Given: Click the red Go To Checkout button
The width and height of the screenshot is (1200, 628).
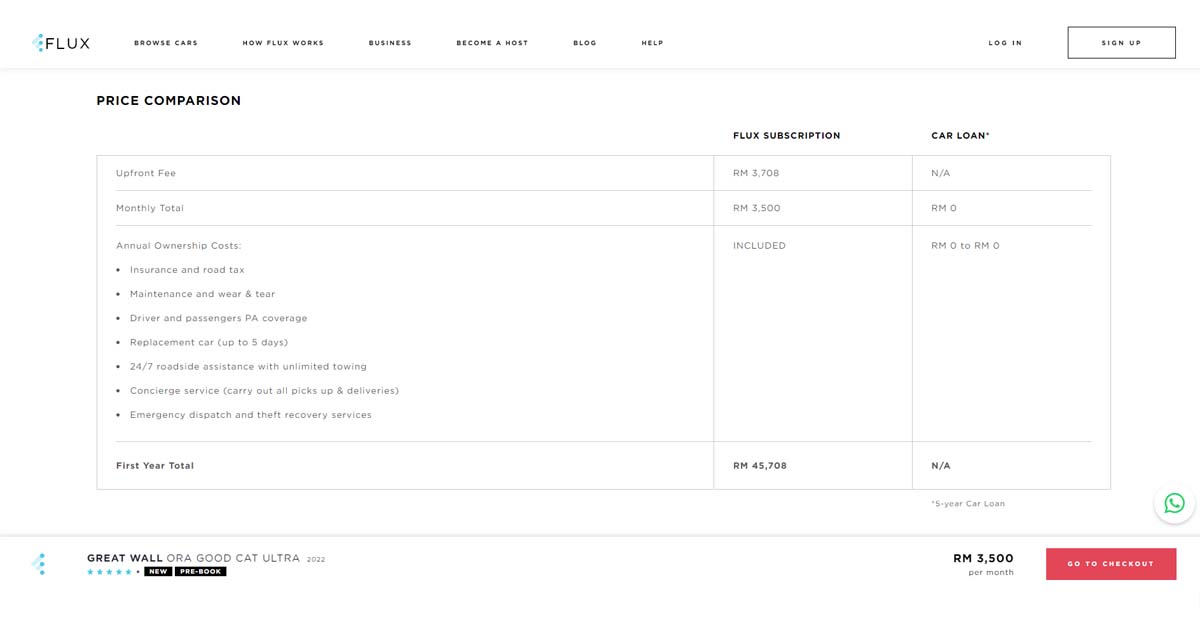Looking at the screenshot, I should tap(1110, 564).
